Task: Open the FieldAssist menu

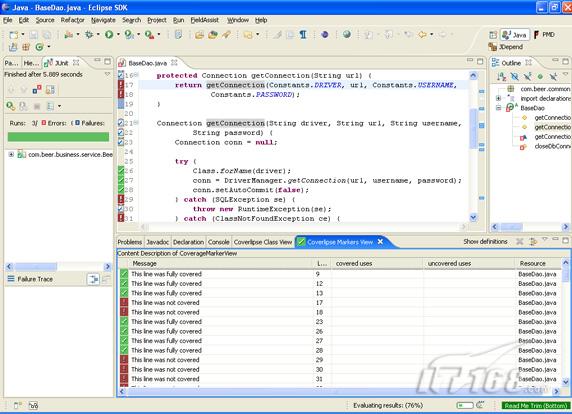Action: point(205,20)
